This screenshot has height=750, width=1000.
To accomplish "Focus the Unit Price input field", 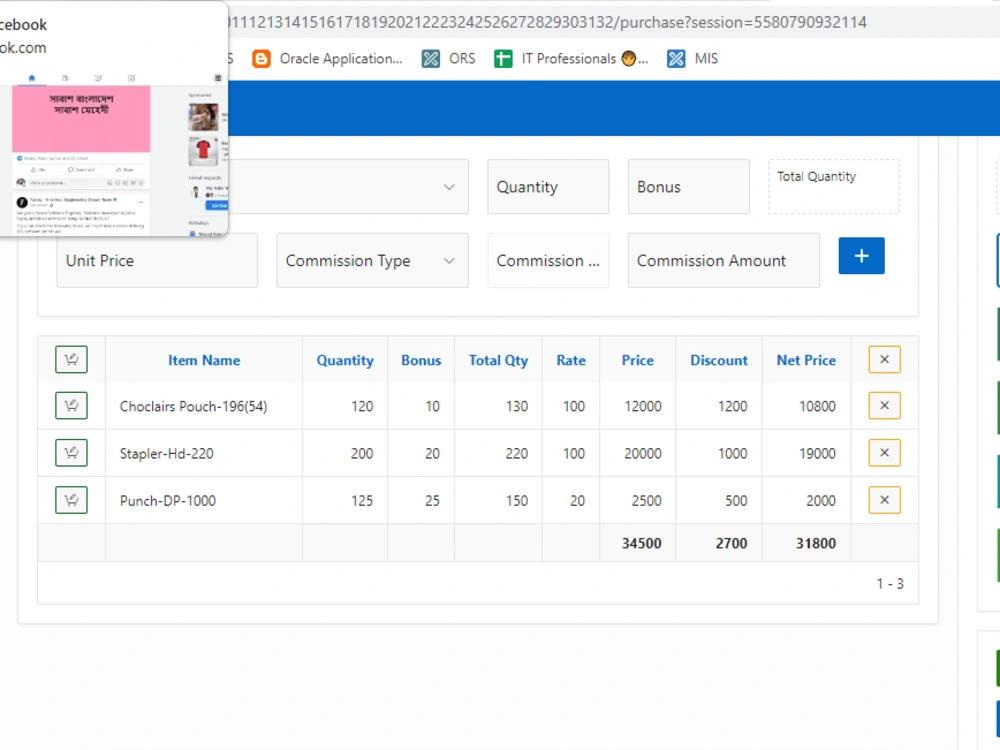I will pyautogui.click(x=157, y=260).
